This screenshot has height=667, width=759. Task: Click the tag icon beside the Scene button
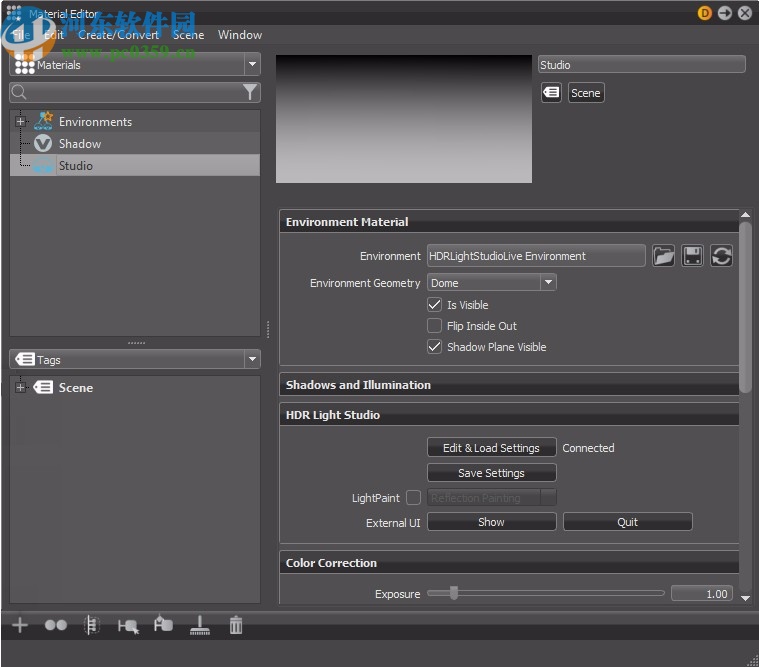[551, 92]
